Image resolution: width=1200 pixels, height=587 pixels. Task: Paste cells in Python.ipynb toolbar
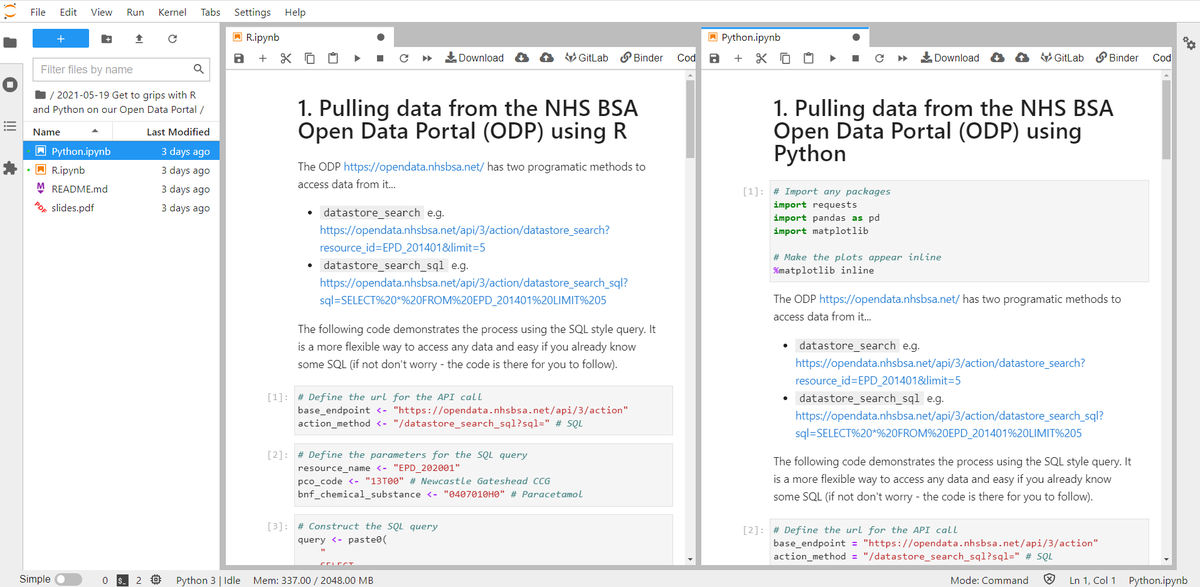[x=809, y=58]
